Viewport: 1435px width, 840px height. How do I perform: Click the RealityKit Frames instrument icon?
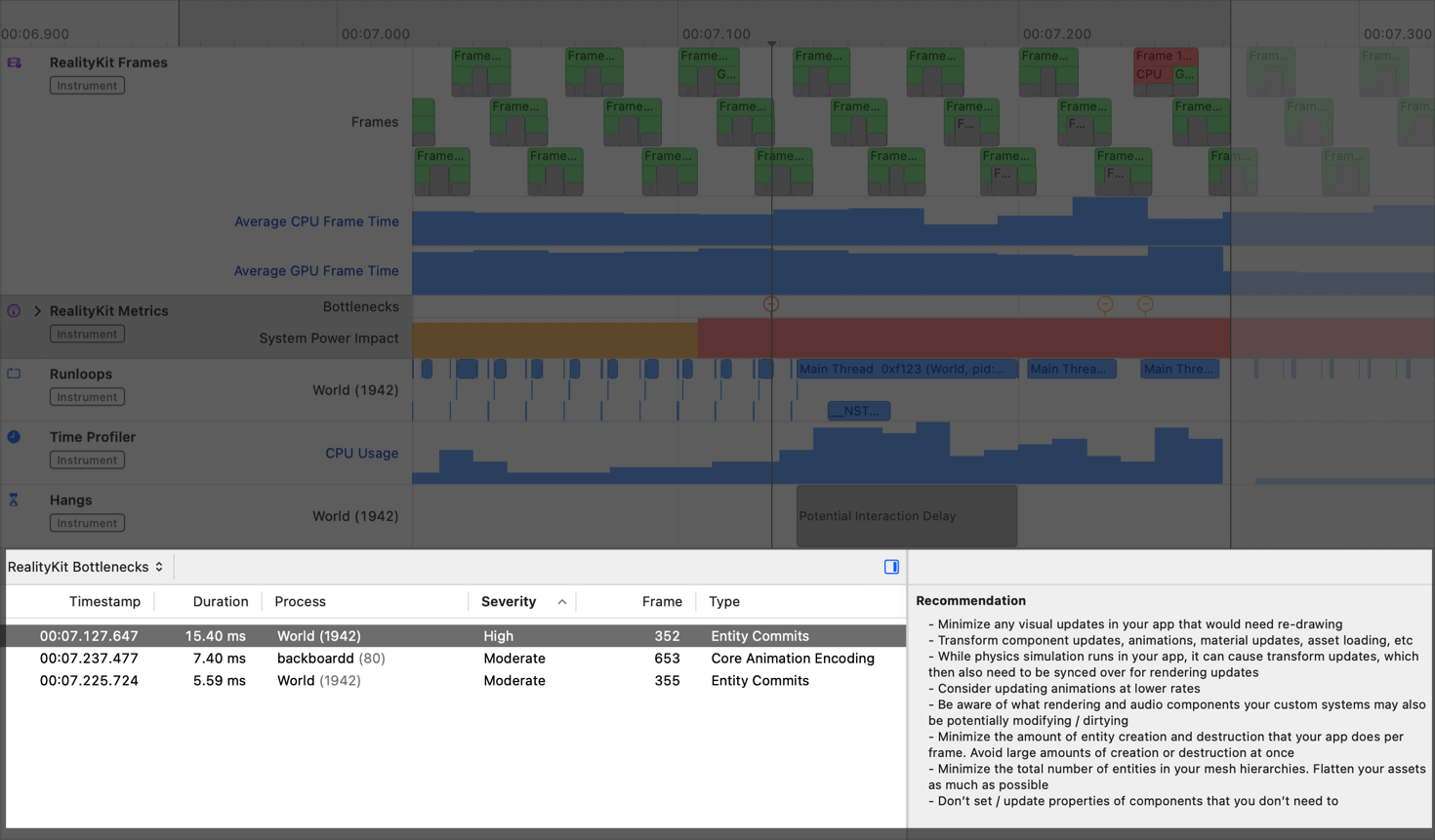coord(13,62)
